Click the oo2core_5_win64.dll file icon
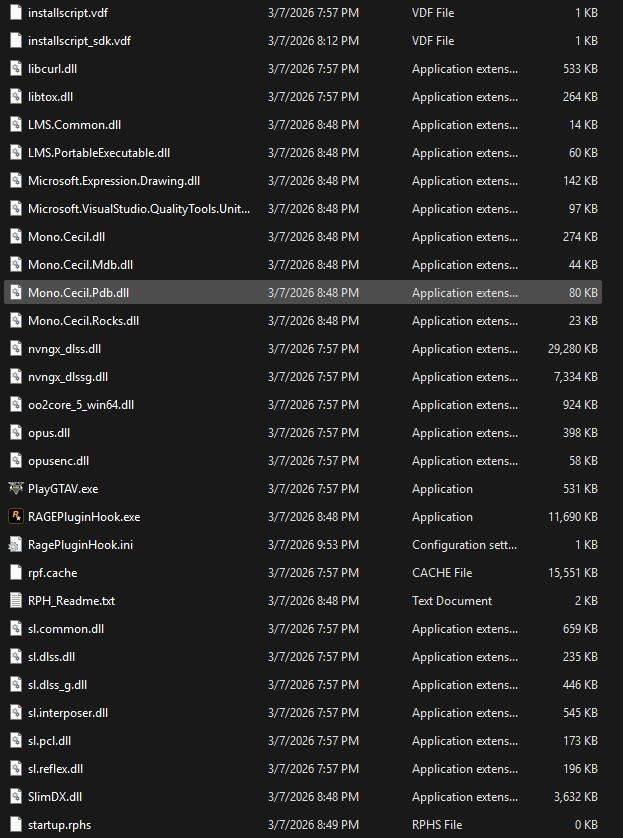 (16, 405)
